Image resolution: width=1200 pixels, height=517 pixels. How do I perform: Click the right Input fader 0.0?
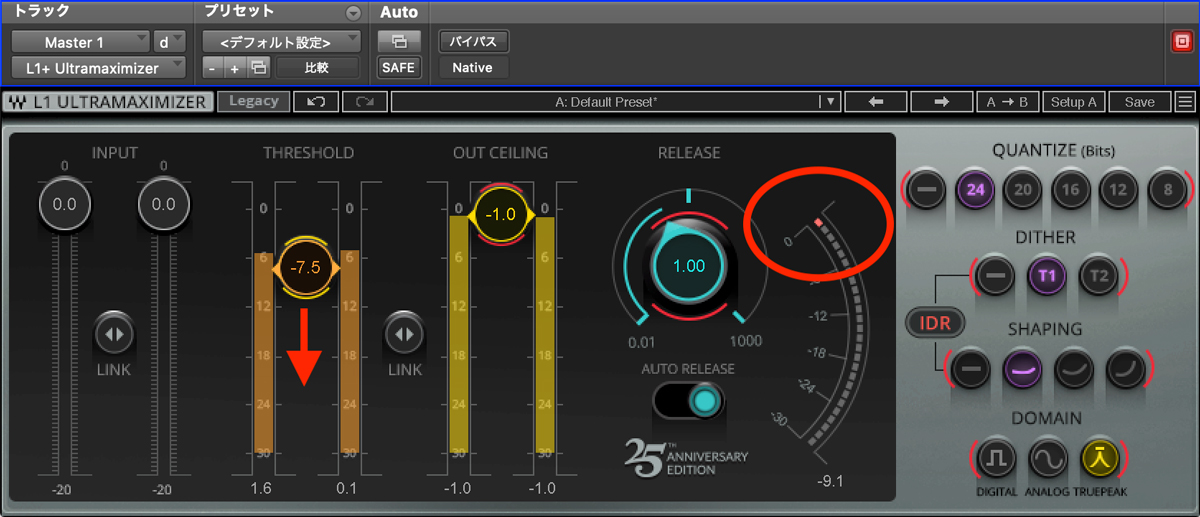163,204
